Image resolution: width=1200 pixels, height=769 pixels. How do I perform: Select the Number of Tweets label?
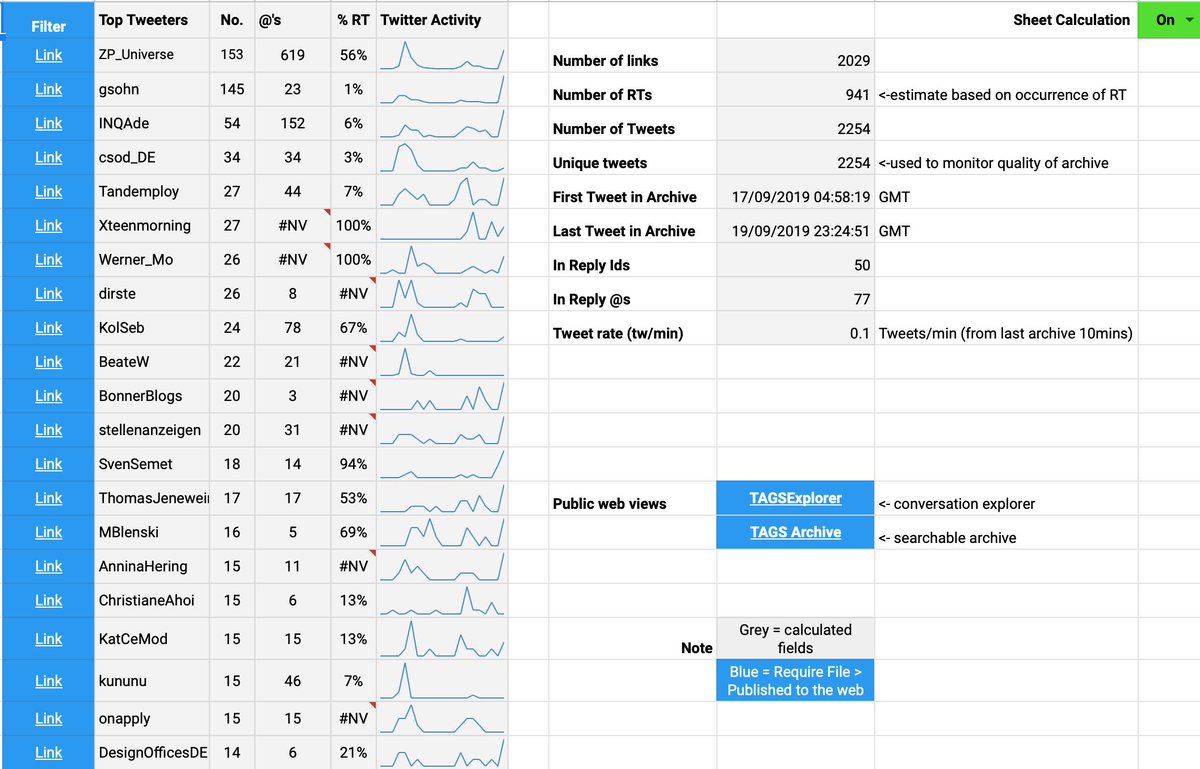pyautogui.click(x=613, y=128)
